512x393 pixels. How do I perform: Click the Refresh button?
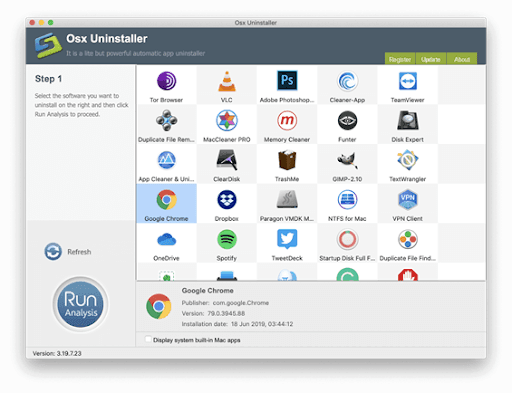pyautogui.click(x=68, y=252)
